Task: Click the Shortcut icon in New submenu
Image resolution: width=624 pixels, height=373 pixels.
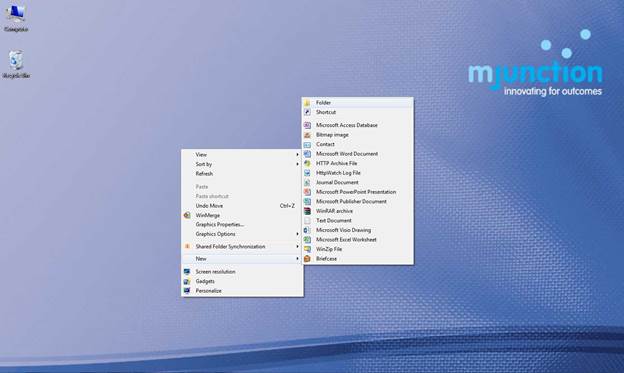Action: coord(307,112)
